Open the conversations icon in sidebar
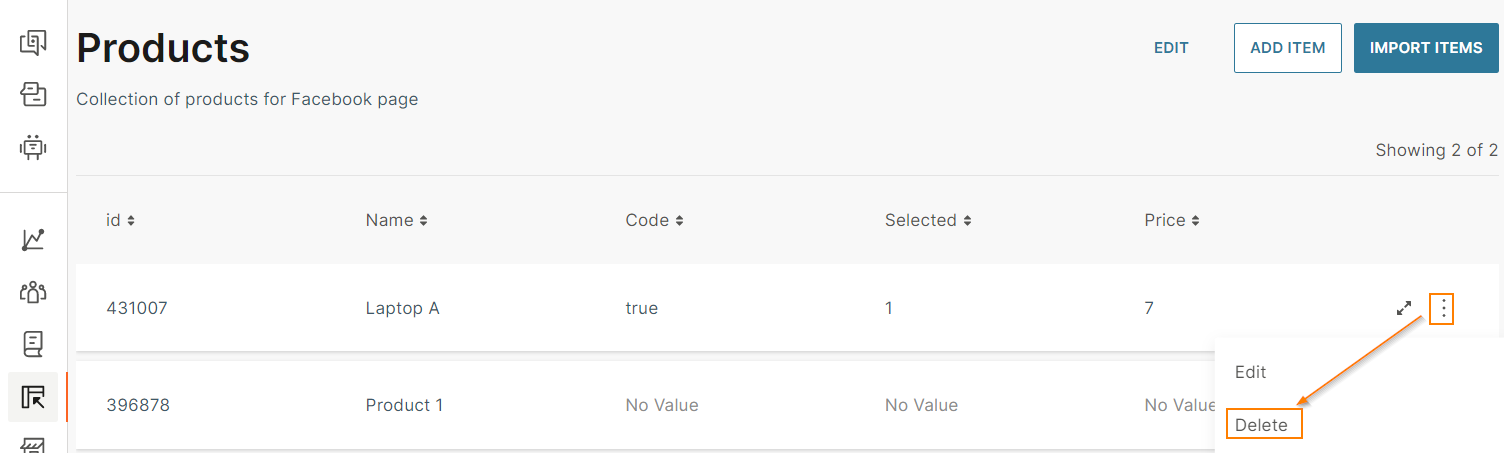 pos(33,43)
